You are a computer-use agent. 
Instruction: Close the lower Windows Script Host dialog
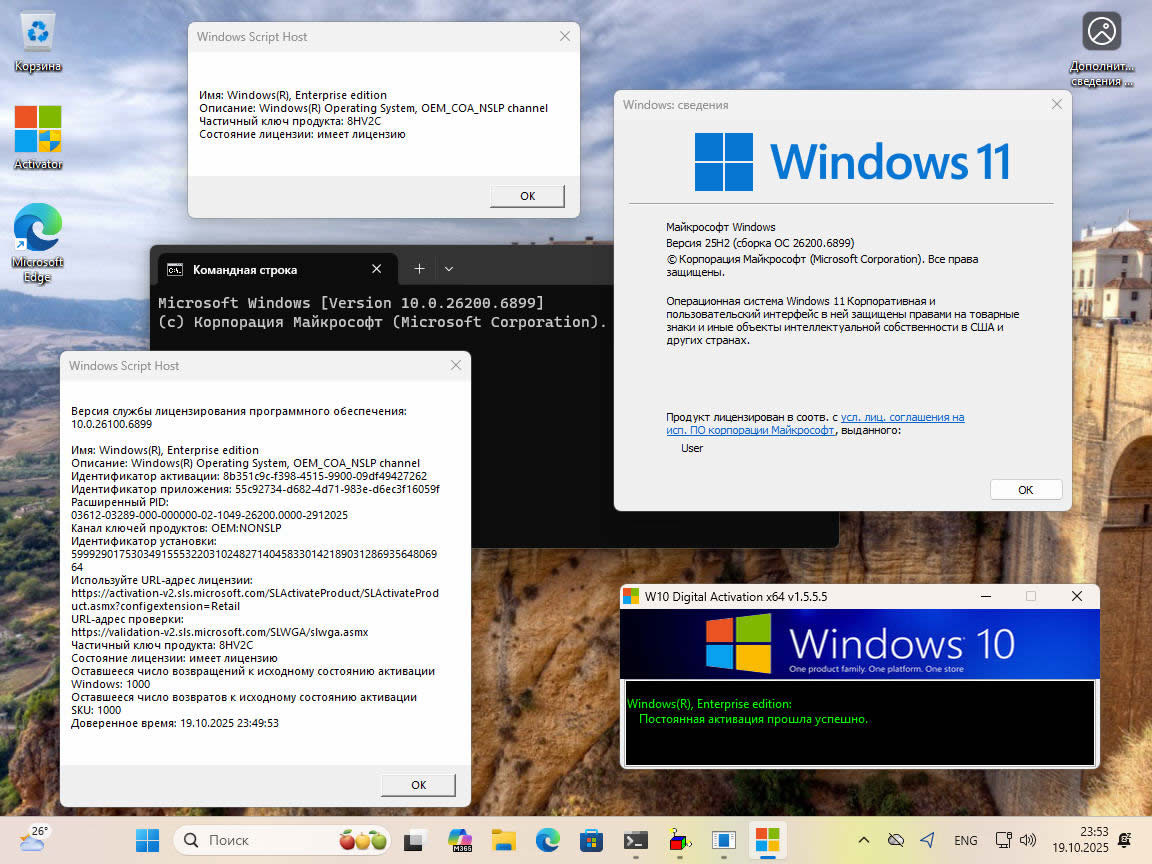[x=456, y=365]
